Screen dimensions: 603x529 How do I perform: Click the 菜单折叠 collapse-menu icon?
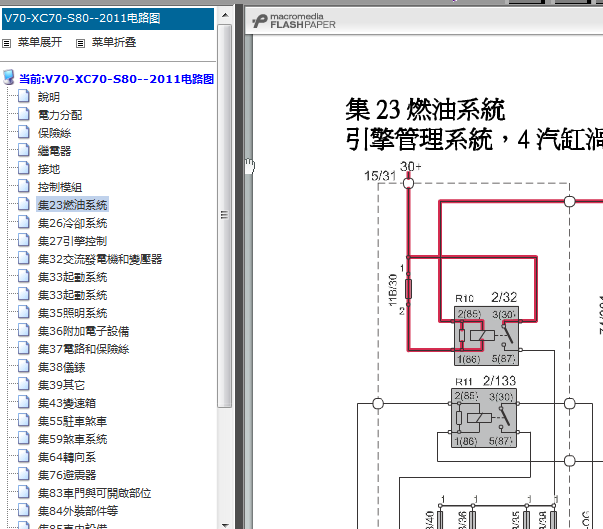80,43
